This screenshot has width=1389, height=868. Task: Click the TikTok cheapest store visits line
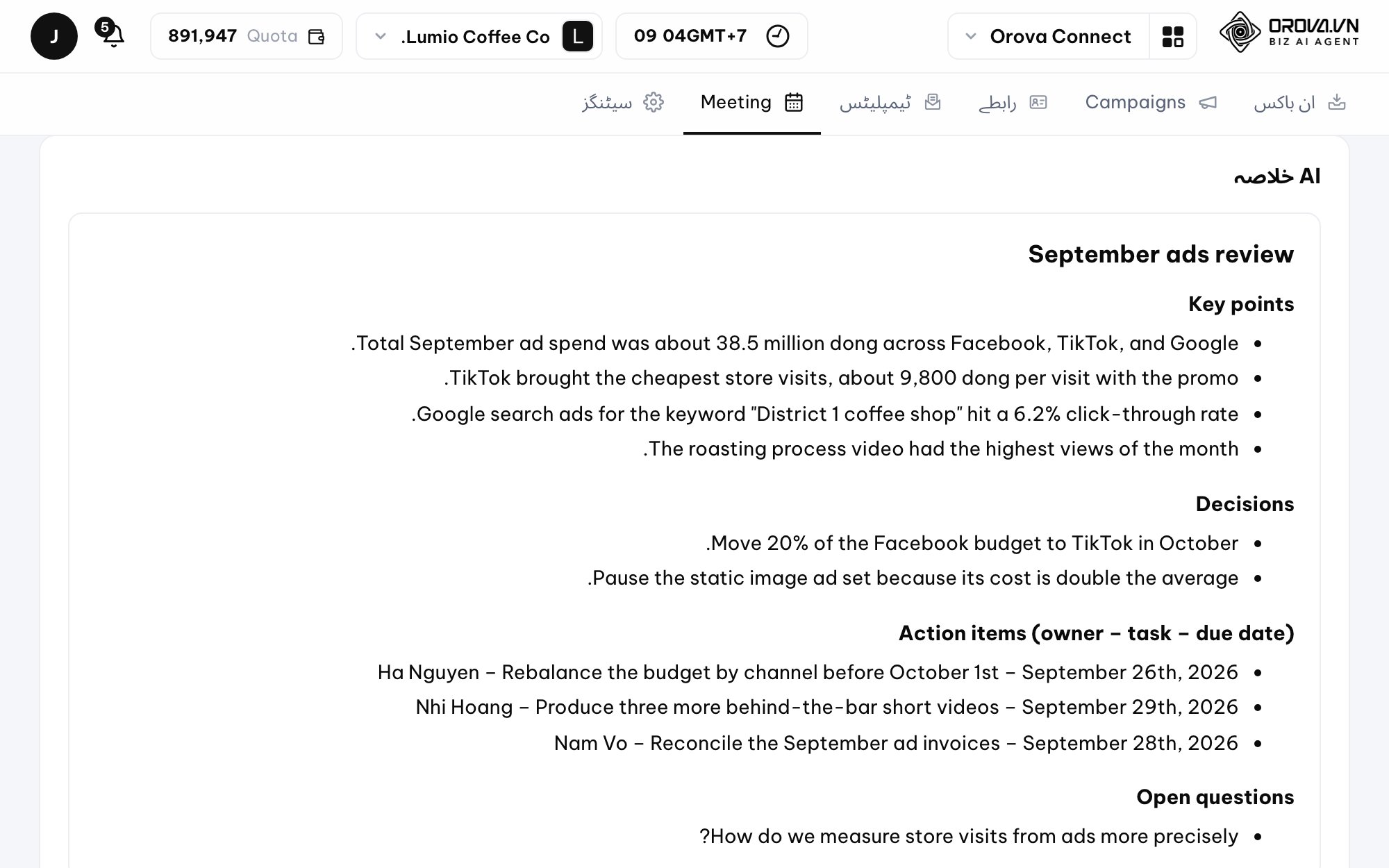pyautogui.click(x=841, y=378)
